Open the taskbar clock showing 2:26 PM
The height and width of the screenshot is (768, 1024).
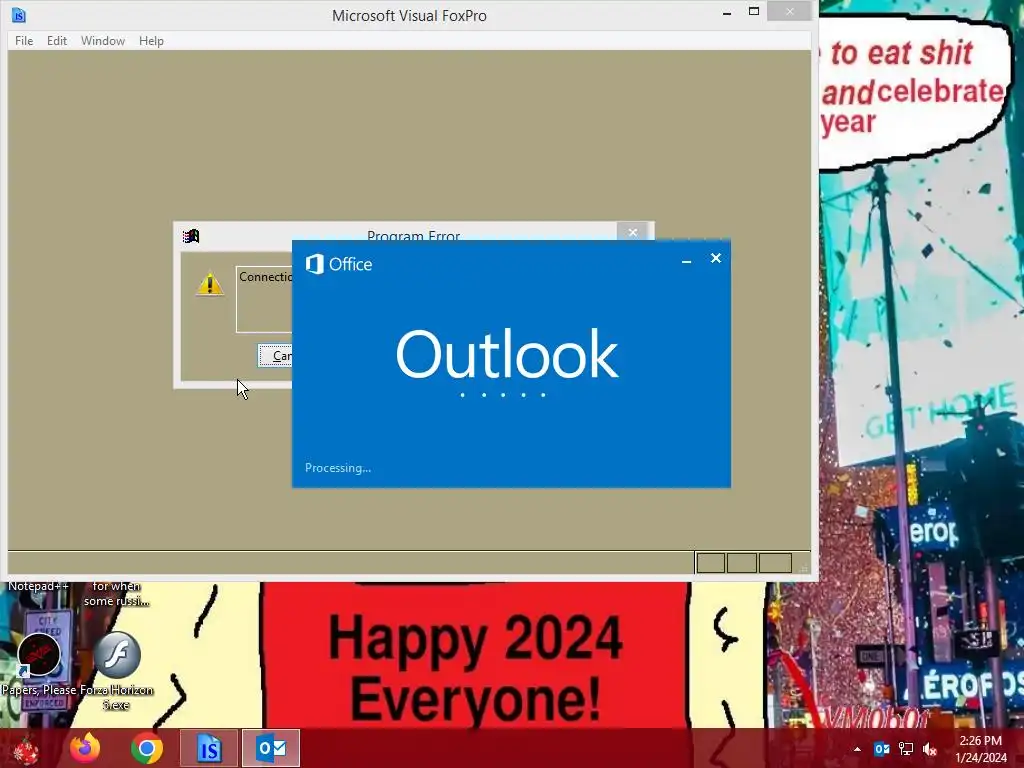pyautogui.click(x=980, y=749)
